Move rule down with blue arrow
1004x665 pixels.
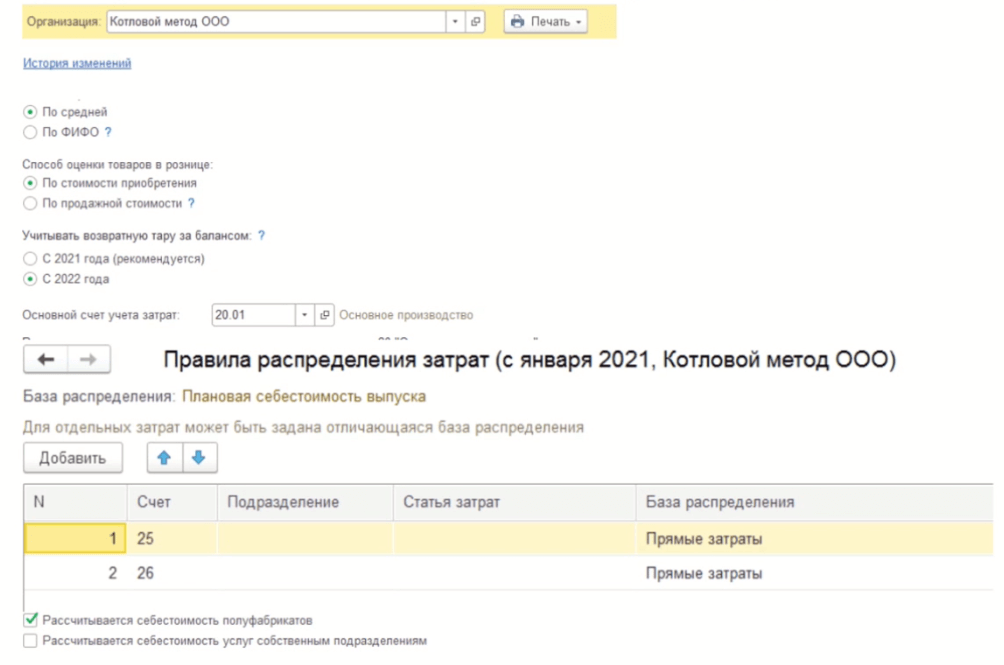coord(198,458)
